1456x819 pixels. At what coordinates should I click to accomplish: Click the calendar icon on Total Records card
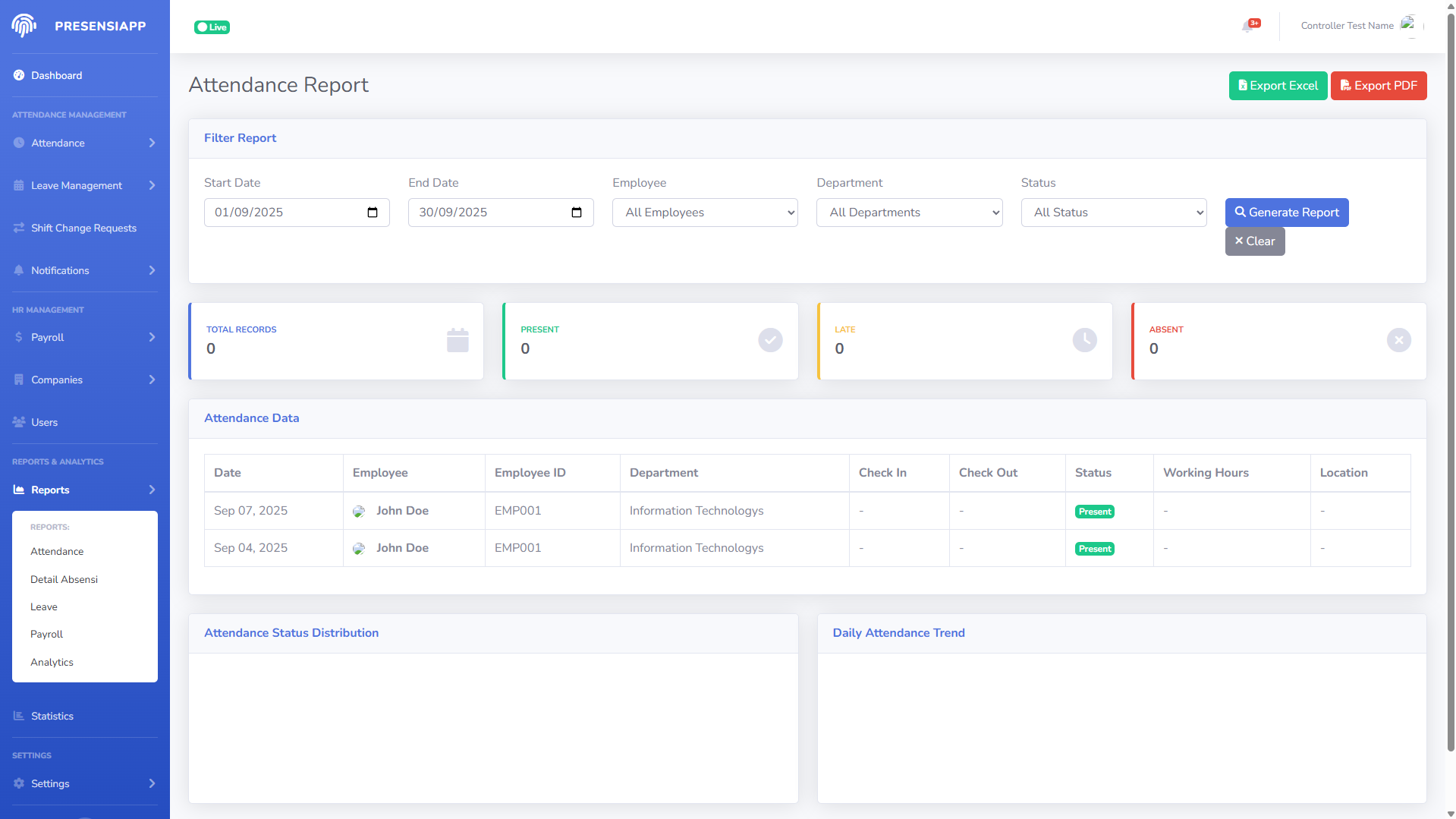(458, 340)
